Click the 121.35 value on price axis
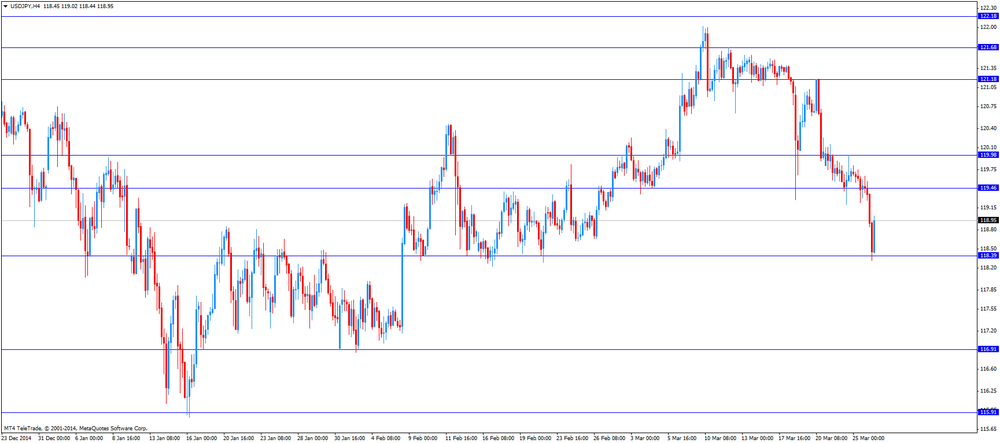Screen dimensions: 1000x443 (988, 68)
